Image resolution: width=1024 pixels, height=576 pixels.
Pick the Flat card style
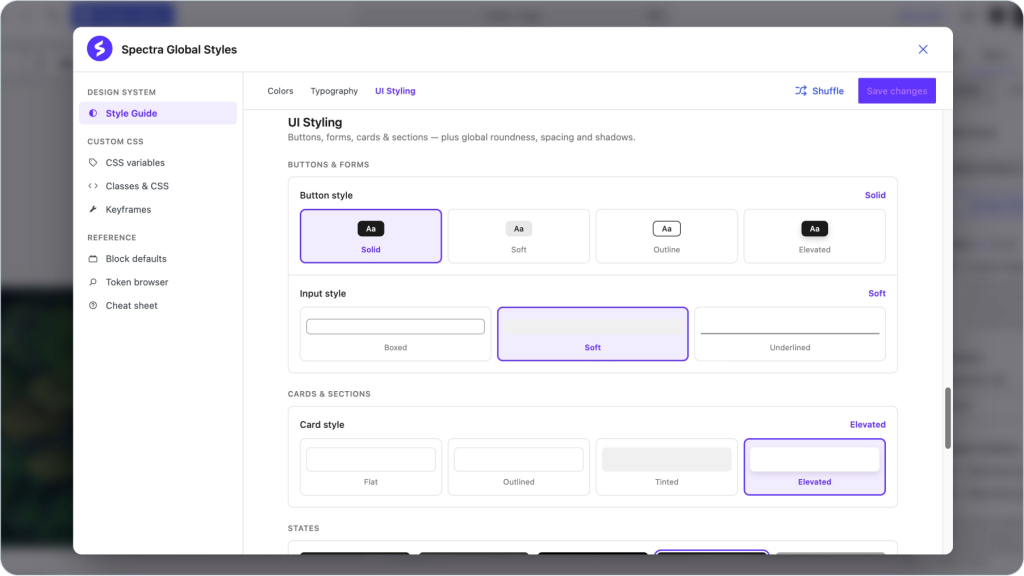pyautogui.click(x=371, y=467)
